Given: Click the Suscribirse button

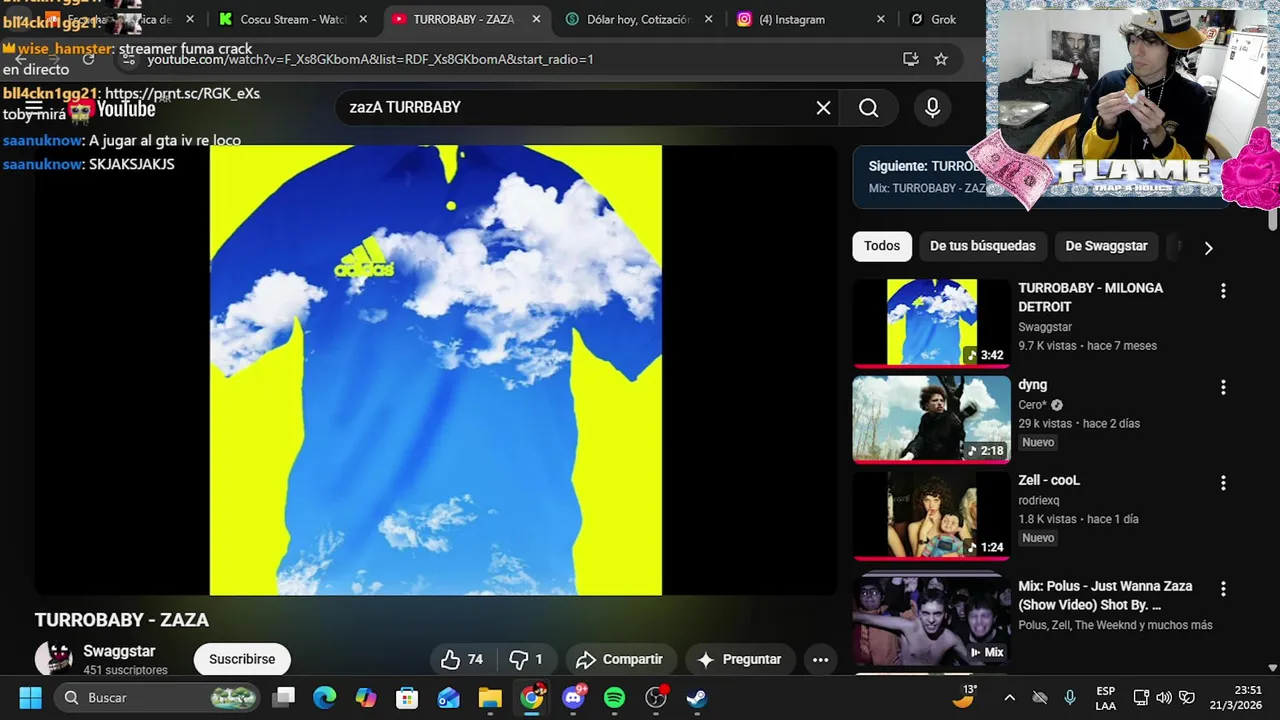Looking at the screenshot, I should click(x=242, y=659).
